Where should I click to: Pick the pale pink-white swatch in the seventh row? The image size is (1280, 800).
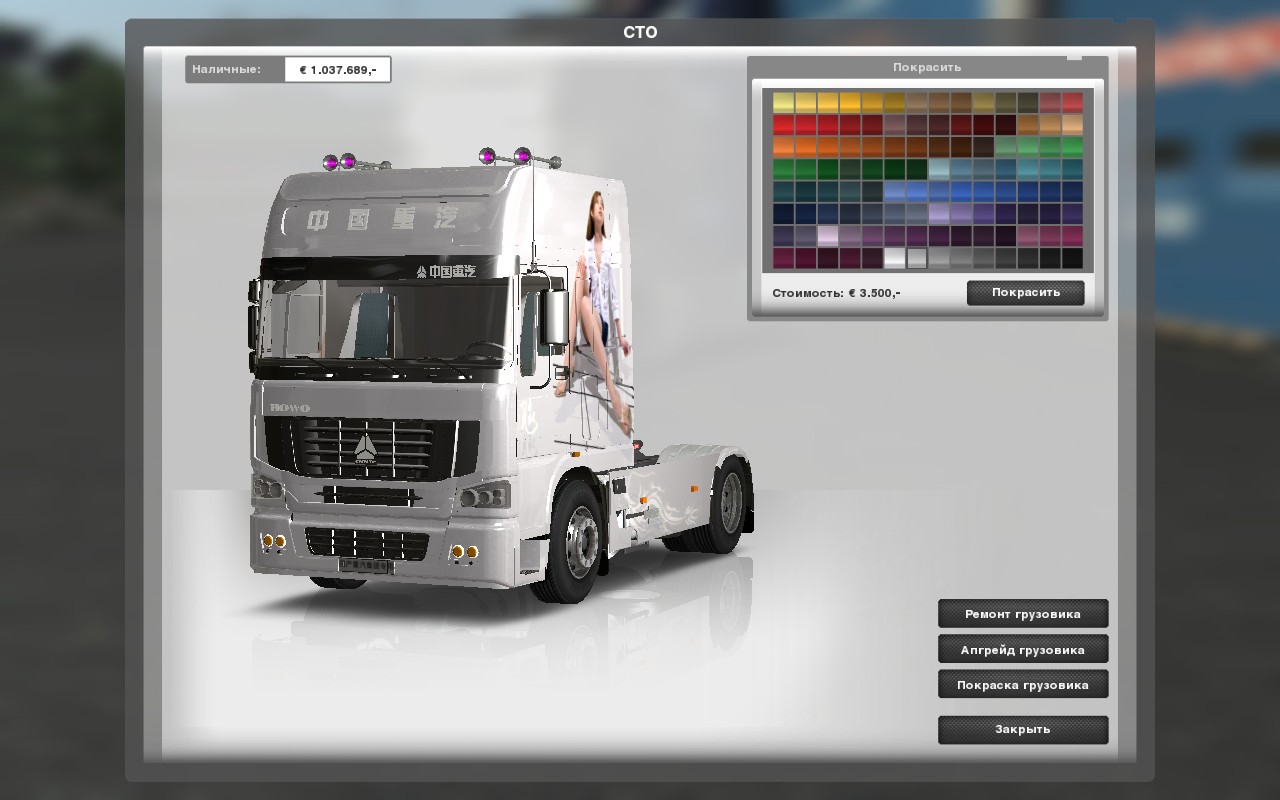pos(828,236)
